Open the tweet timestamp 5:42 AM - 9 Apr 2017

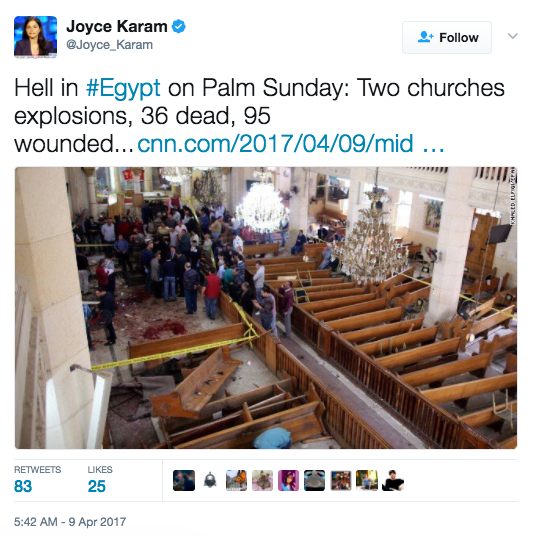click(x=70, y=522)
